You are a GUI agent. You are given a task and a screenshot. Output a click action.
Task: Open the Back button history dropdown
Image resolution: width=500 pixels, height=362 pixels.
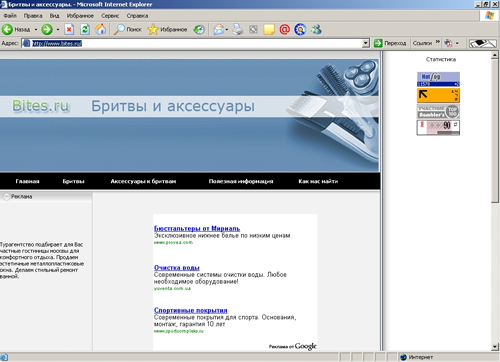pyautogui.click(x=36, y=30)
